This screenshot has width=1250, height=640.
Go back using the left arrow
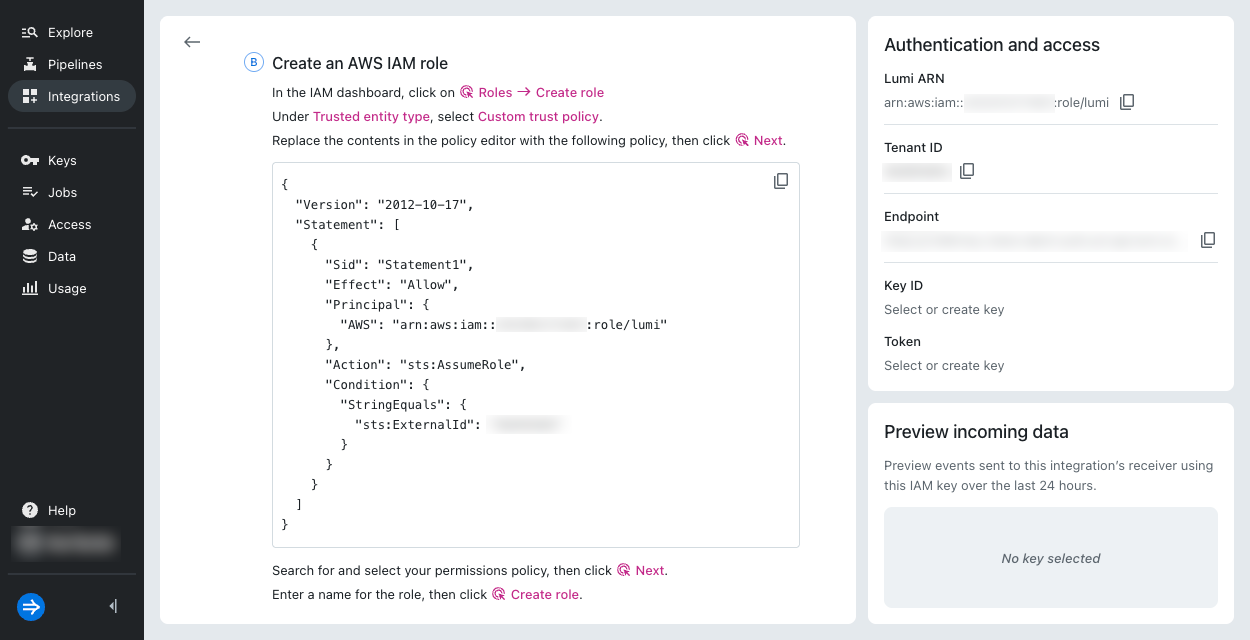(192, 42)
